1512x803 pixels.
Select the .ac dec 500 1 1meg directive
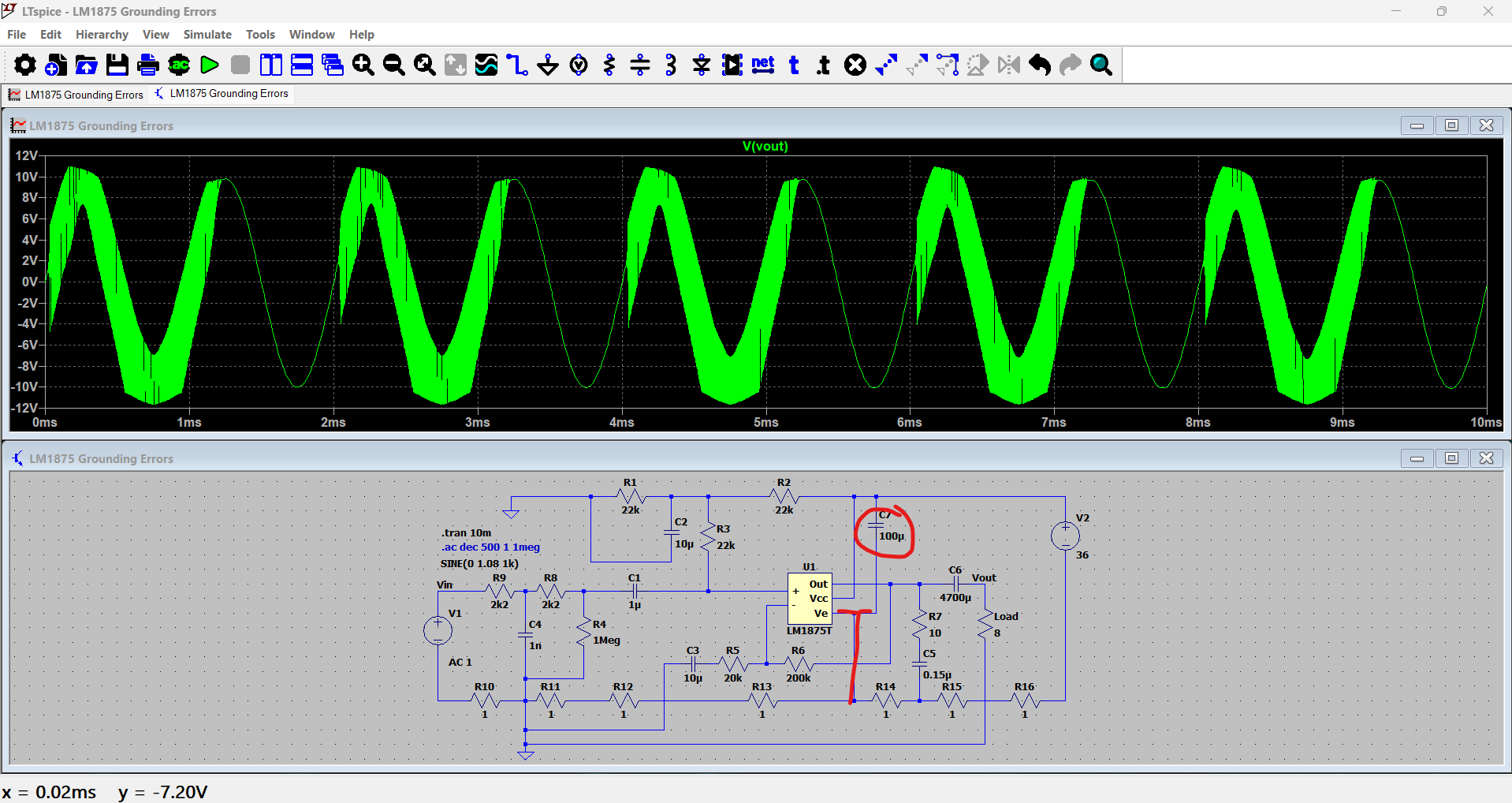490,547
